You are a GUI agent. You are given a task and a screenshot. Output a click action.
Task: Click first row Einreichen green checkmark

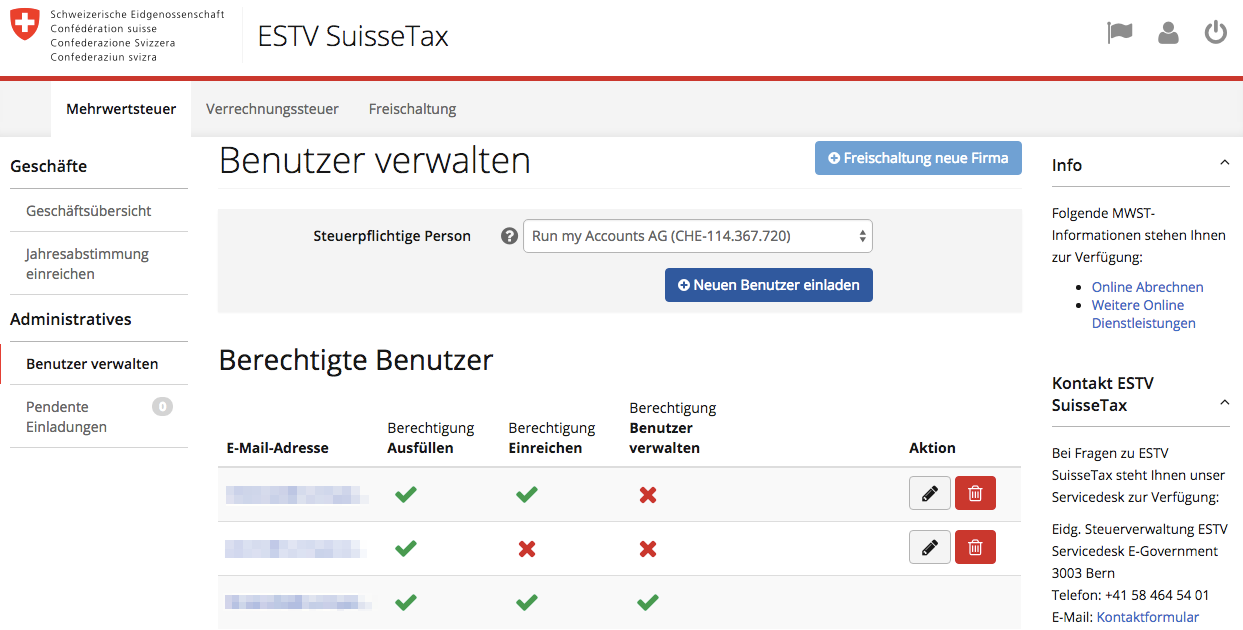pos(526,494)
